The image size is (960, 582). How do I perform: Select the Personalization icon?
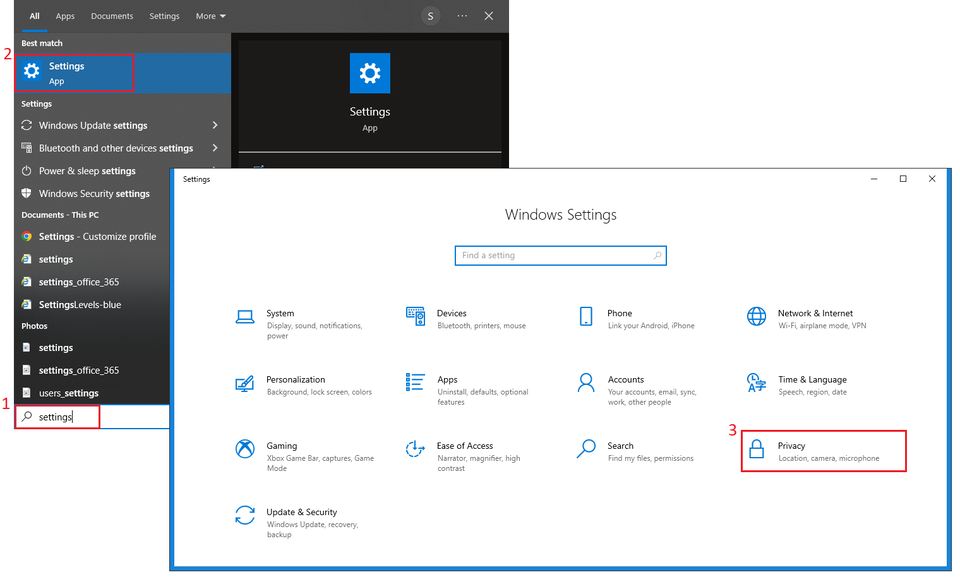[x=245, y=383]
